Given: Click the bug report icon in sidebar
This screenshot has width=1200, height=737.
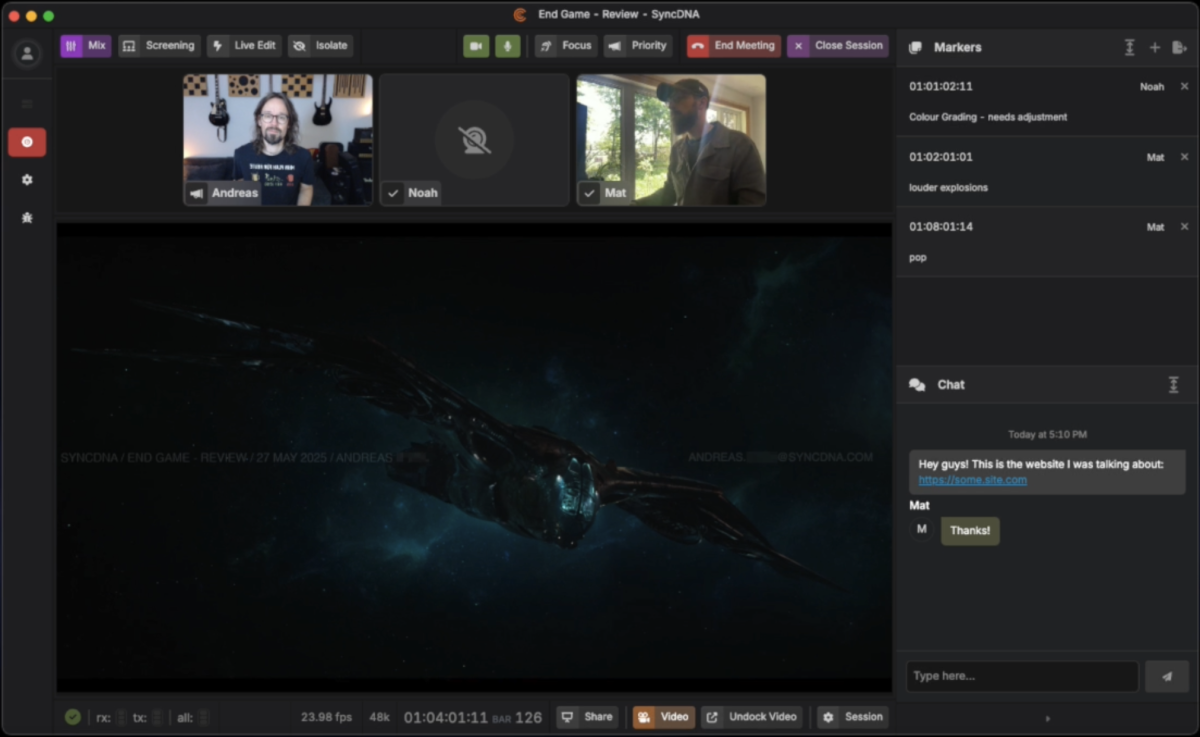Looking at the screenshot, I should pos(27,217).
